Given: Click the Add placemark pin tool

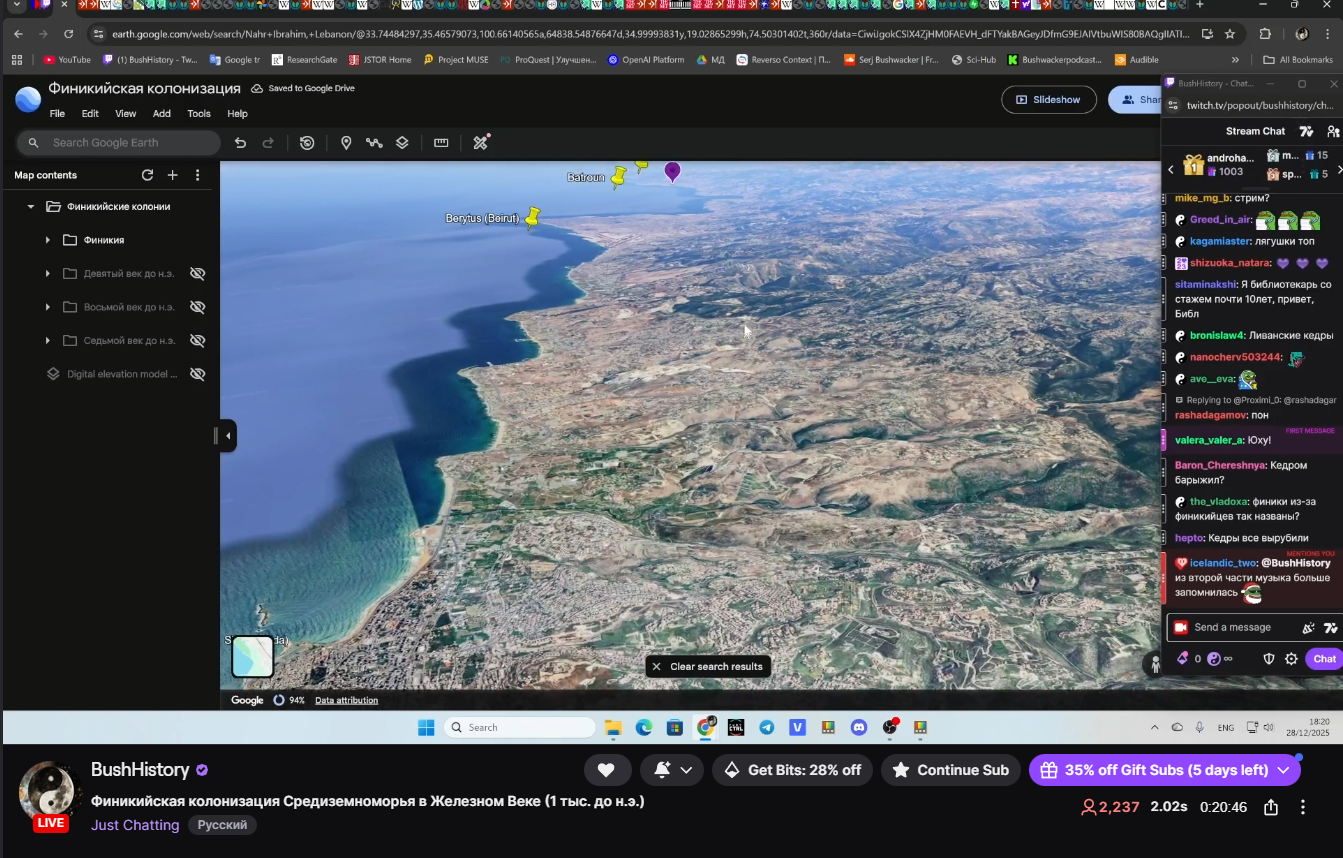Looking at the screenshot, I should 346,143.
